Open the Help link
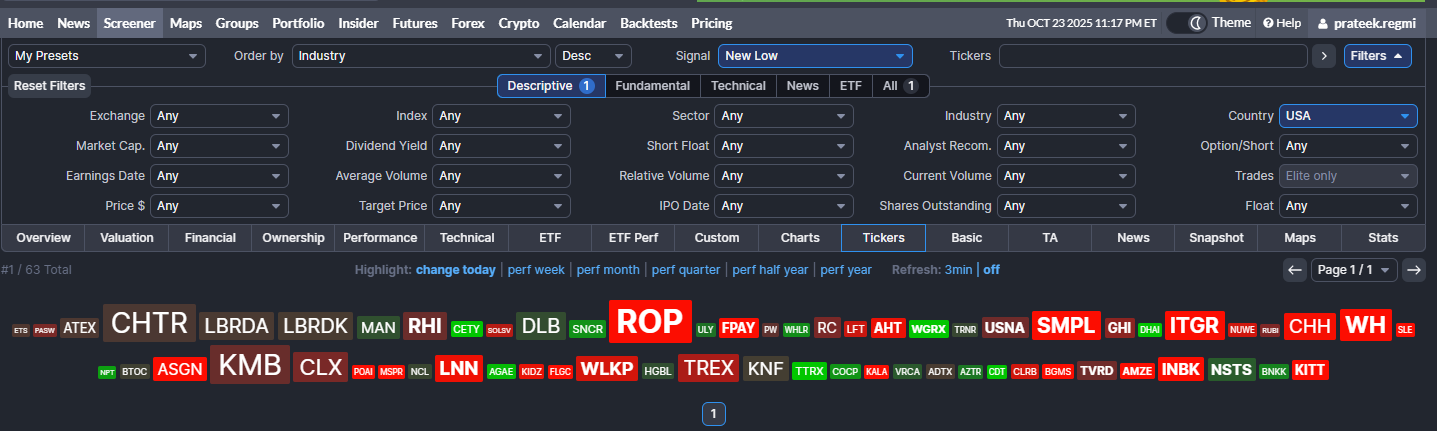 (x=1282, y=23)
